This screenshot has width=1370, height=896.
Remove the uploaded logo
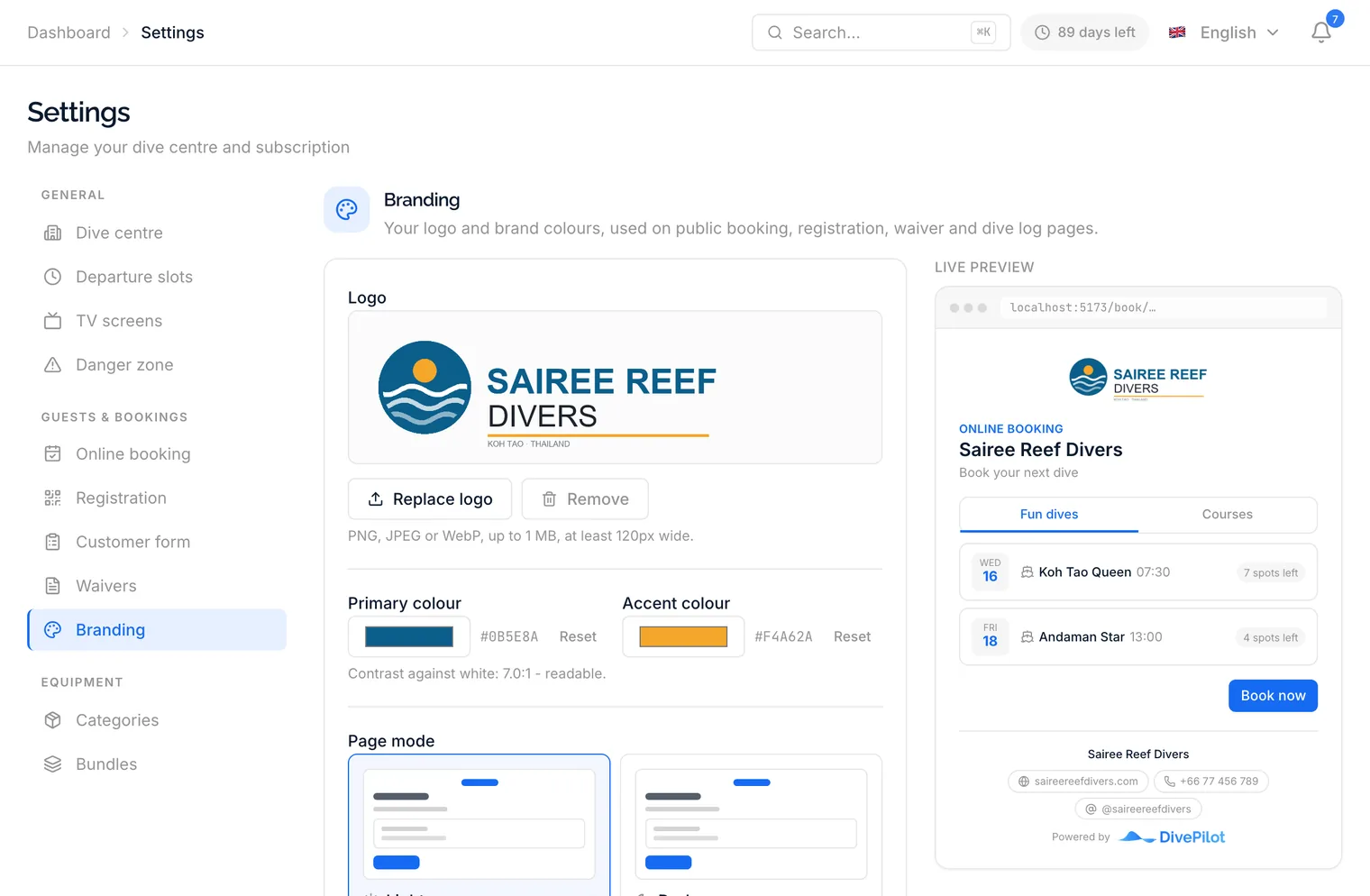[x=585, y=499]
